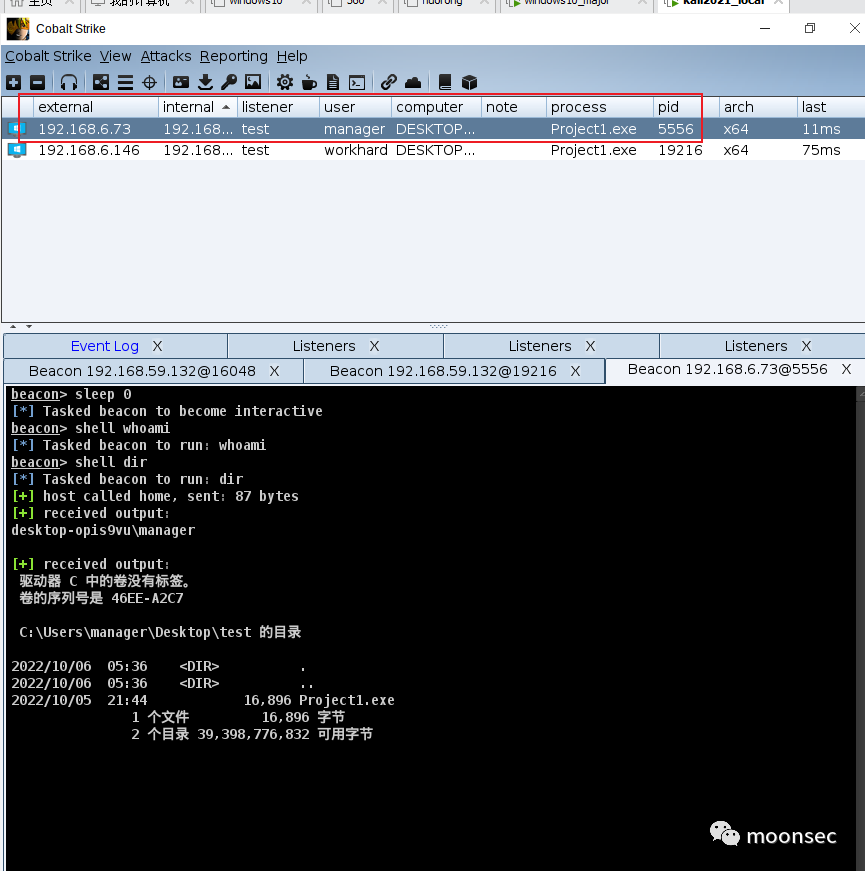Close the Beacon 192.168.59.132@16048 tab
865x871 pixels.
(274, 371)
